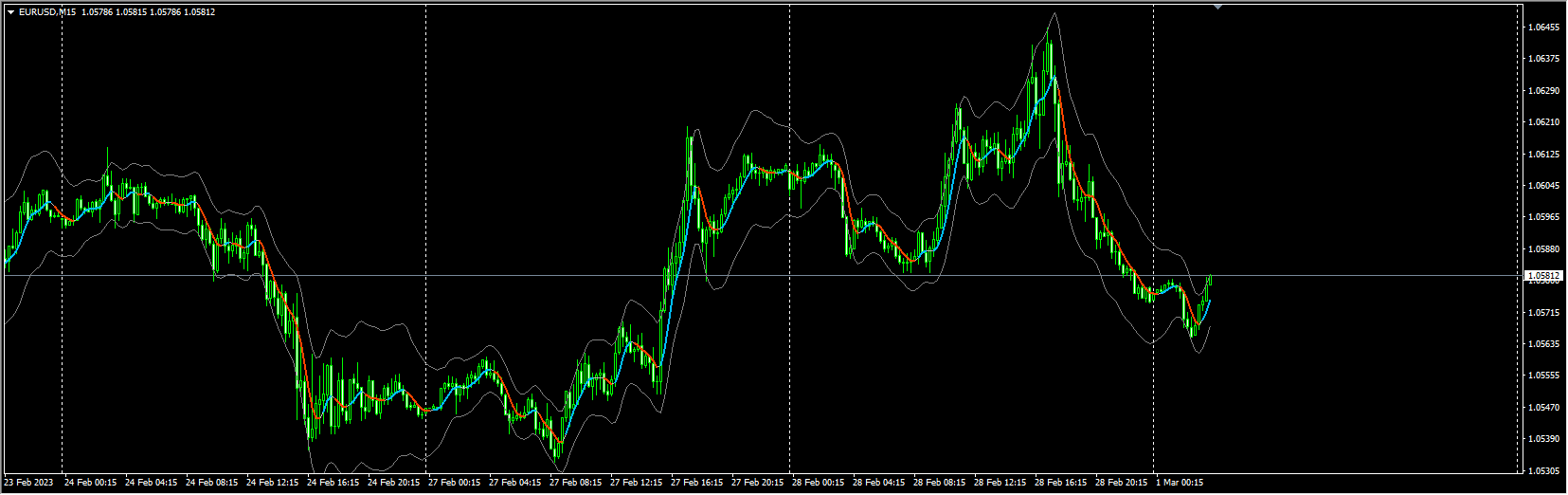Click the 1.06455 price axis label
The height and width of the screenshot is (495, 1568).
tap(1543, 27)
